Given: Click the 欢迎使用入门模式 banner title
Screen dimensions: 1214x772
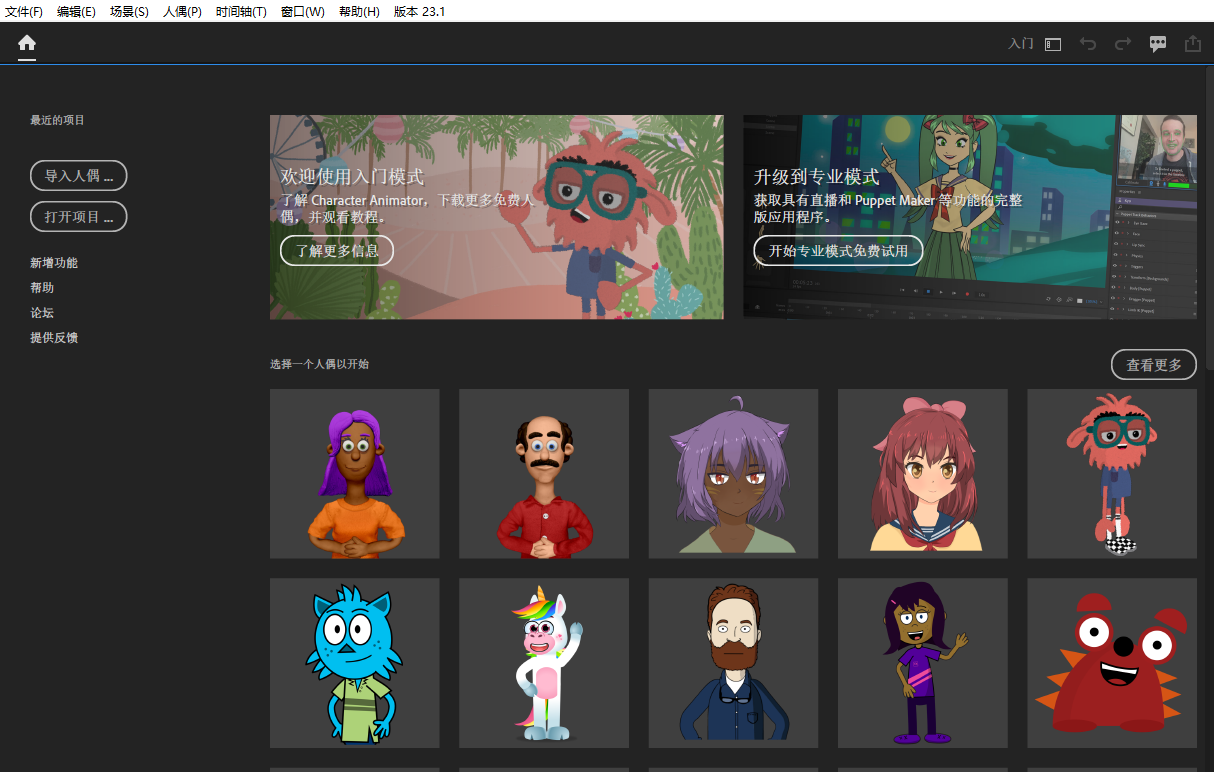Looking at the screenshot, I should (x=352, y=177).
